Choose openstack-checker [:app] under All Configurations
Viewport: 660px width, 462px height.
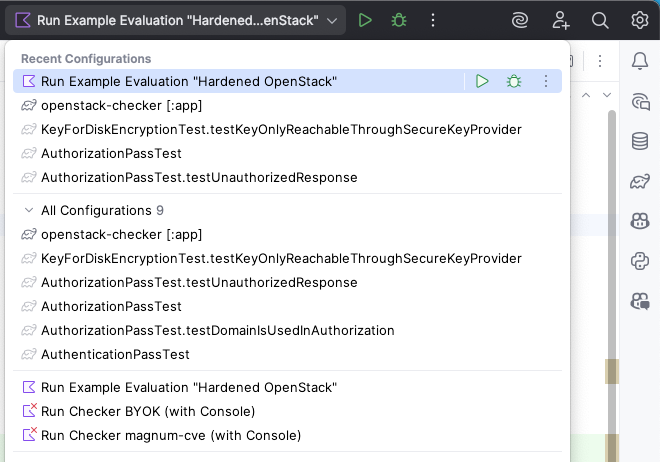(287, 234)
